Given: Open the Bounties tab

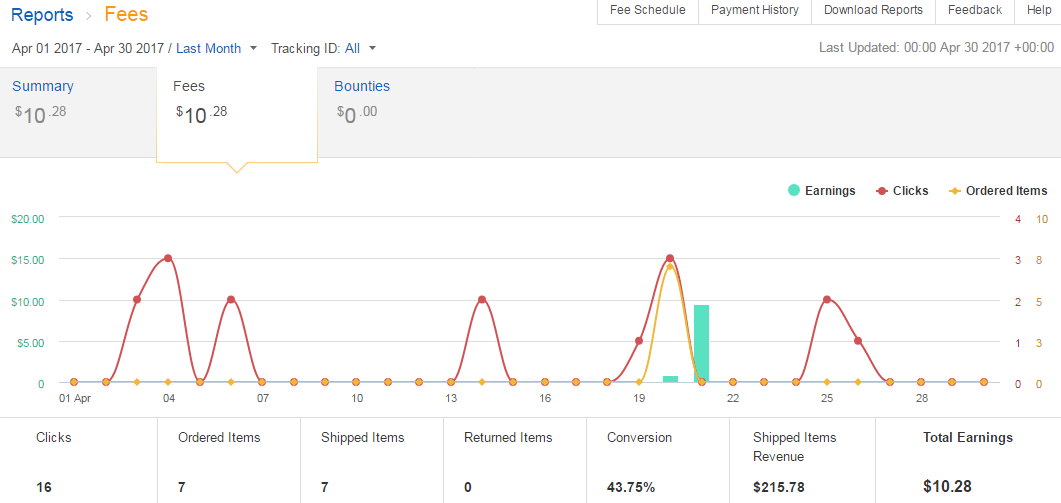Looking at the screenshot, I should (x=362, y=86).
